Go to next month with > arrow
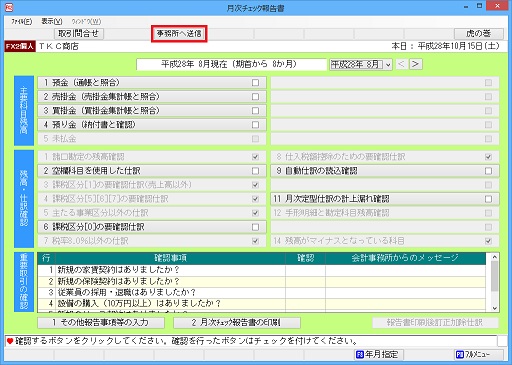The height and width of the screenshot is (365, 512). click(x=416, y=64)
